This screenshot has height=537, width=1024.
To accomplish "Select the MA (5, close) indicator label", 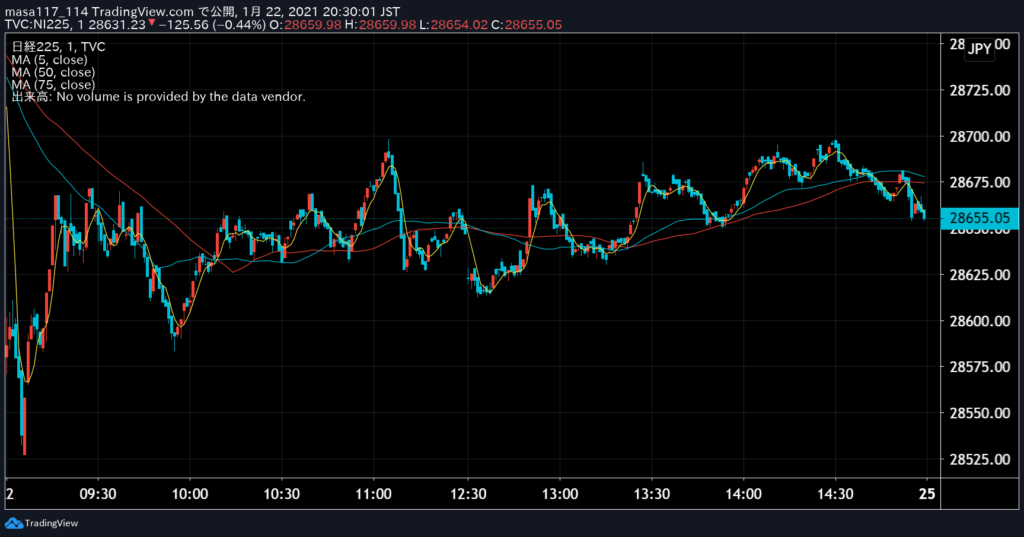I will (49, 59).
